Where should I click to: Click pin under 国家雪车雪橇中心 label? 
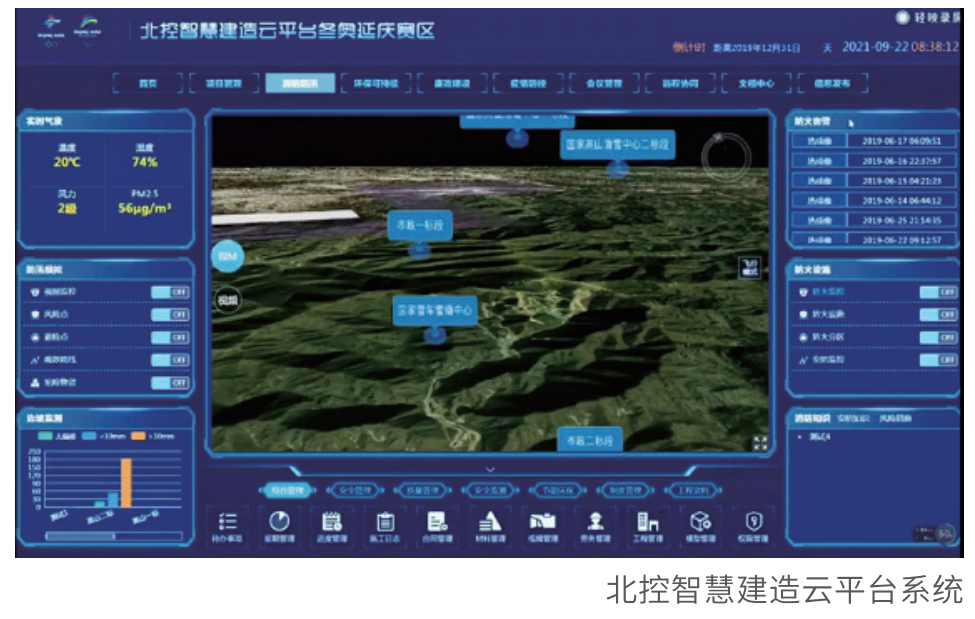click(x=435, y=336)
